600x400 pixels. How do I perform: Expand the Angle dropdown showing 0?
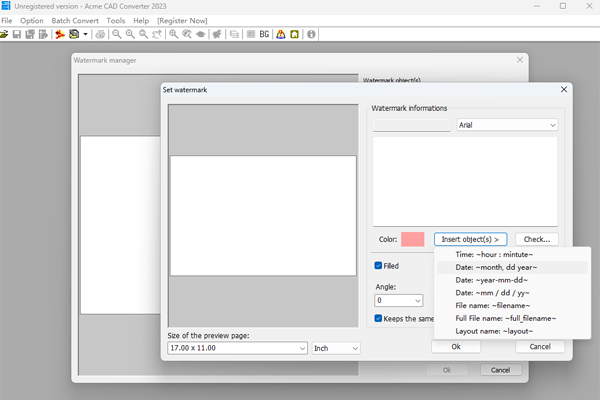pyautogui.click(x=398, y=300)
